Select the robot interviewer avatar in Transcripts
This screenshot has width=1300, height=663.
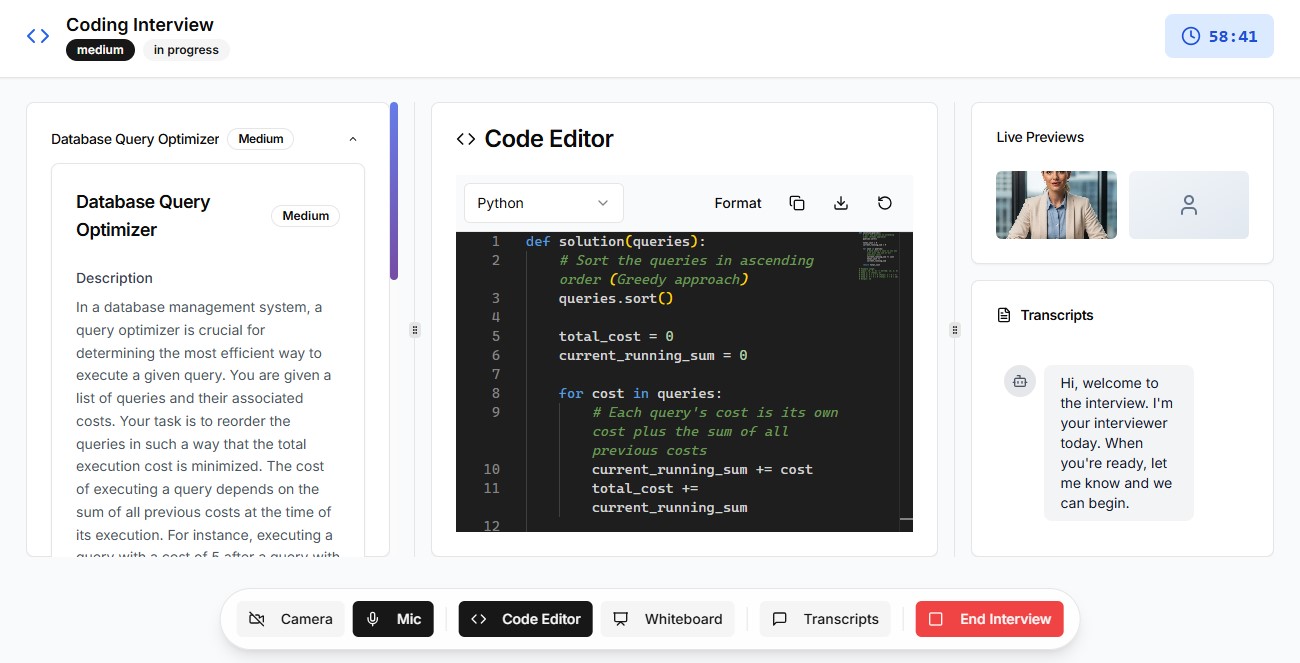(1019, 381)
